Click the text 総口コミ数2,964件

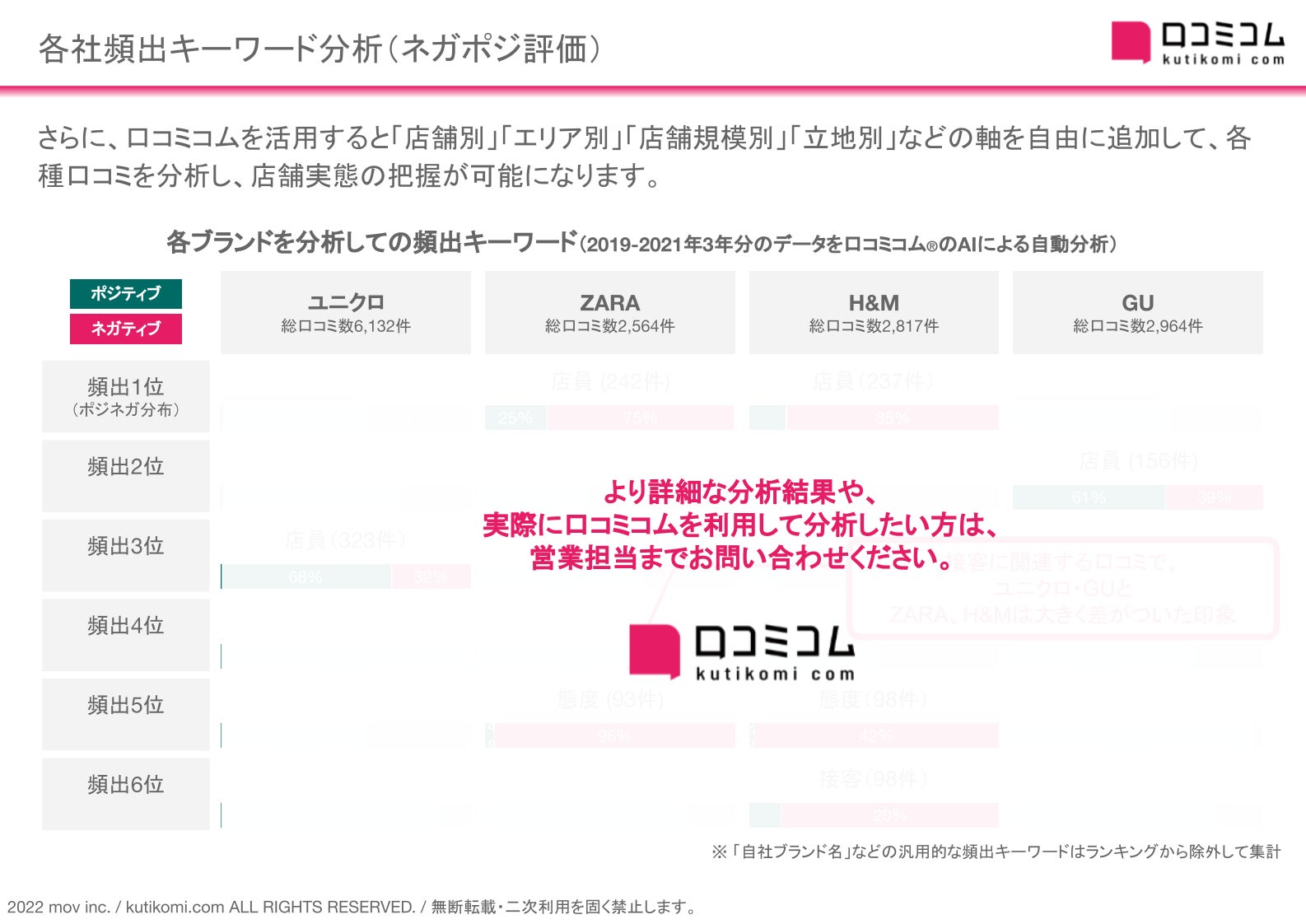1138,326
